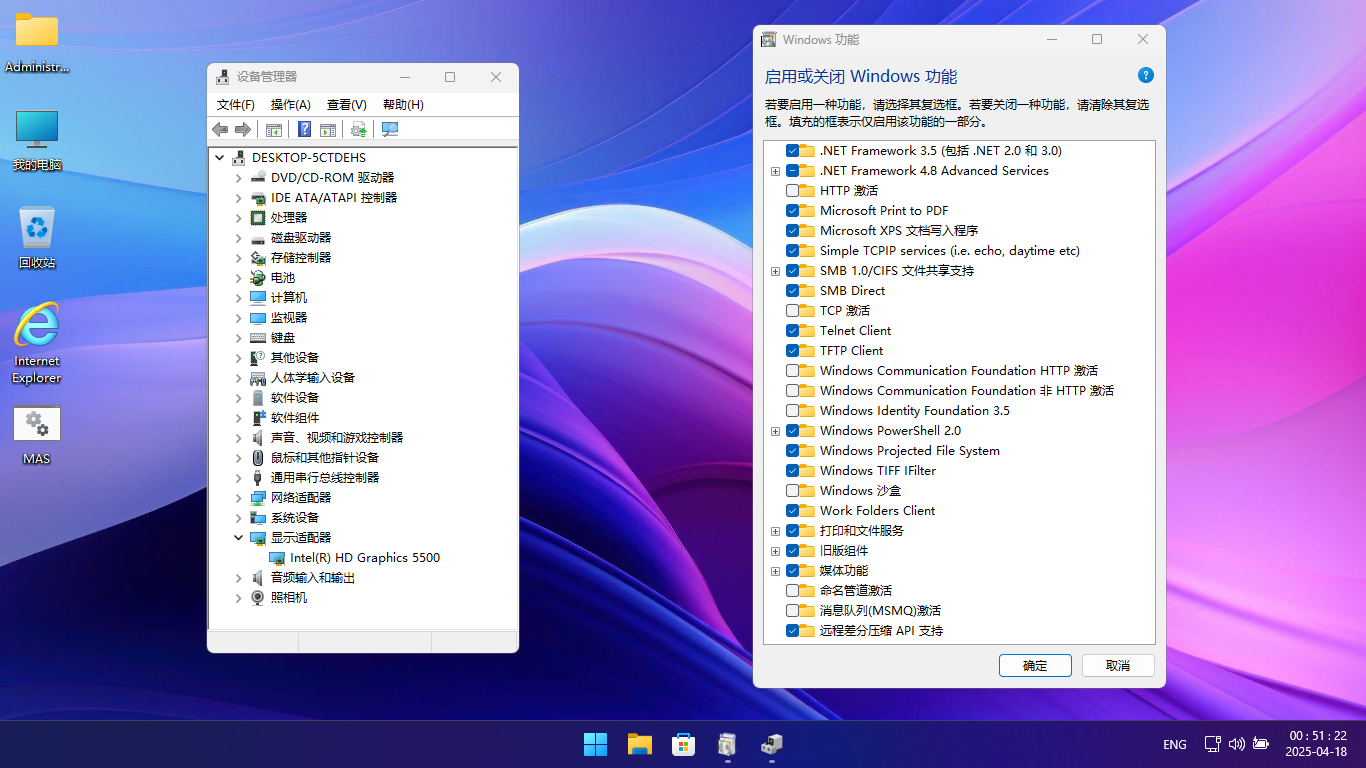Uncheck the Telnet Client checkbox
Image resolution: width=1366 pixels, height=768 pixels.
(792, 330)
